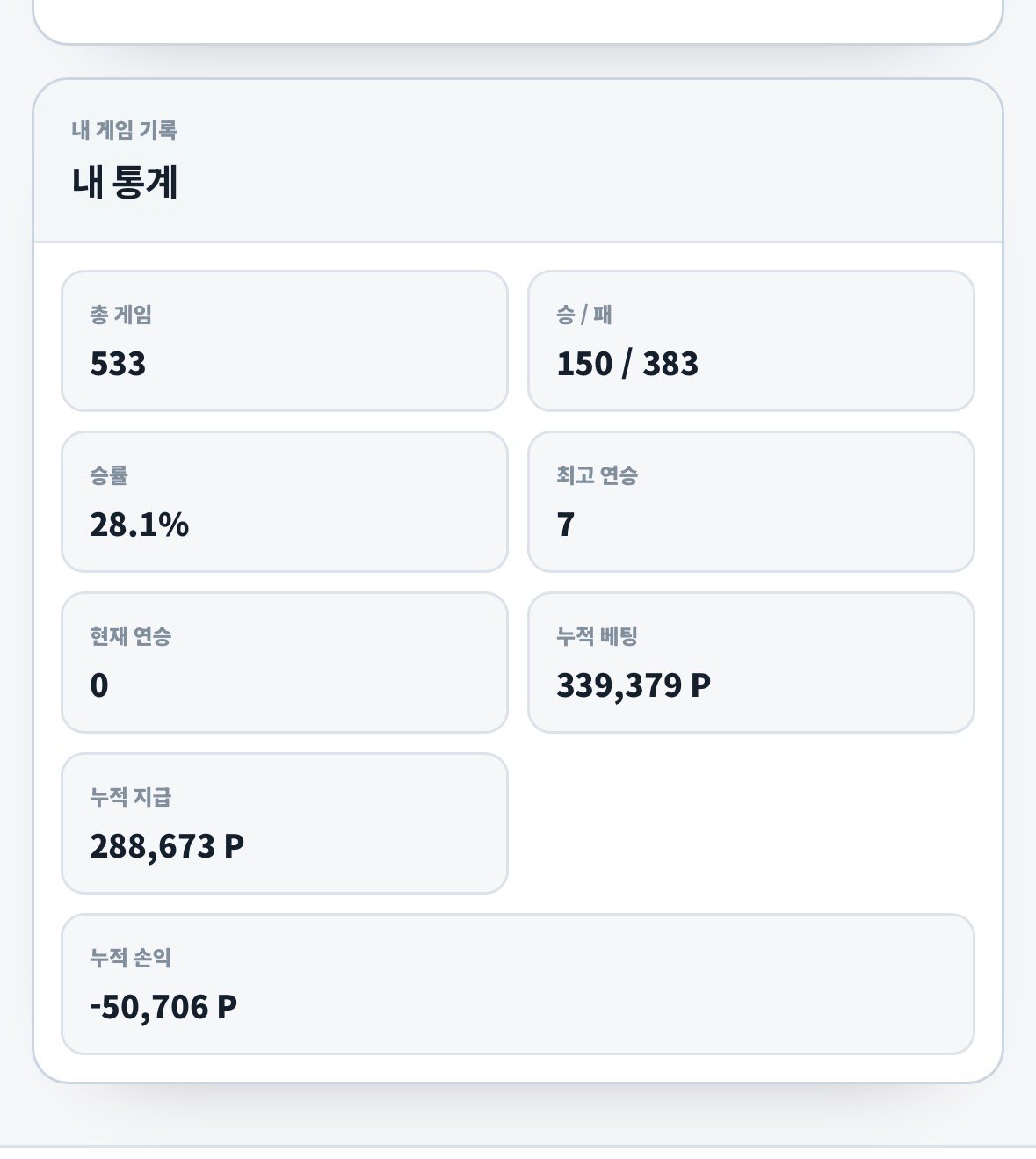Open the 최고 연승 card
1036x1159 pixels.
[751, 502]
